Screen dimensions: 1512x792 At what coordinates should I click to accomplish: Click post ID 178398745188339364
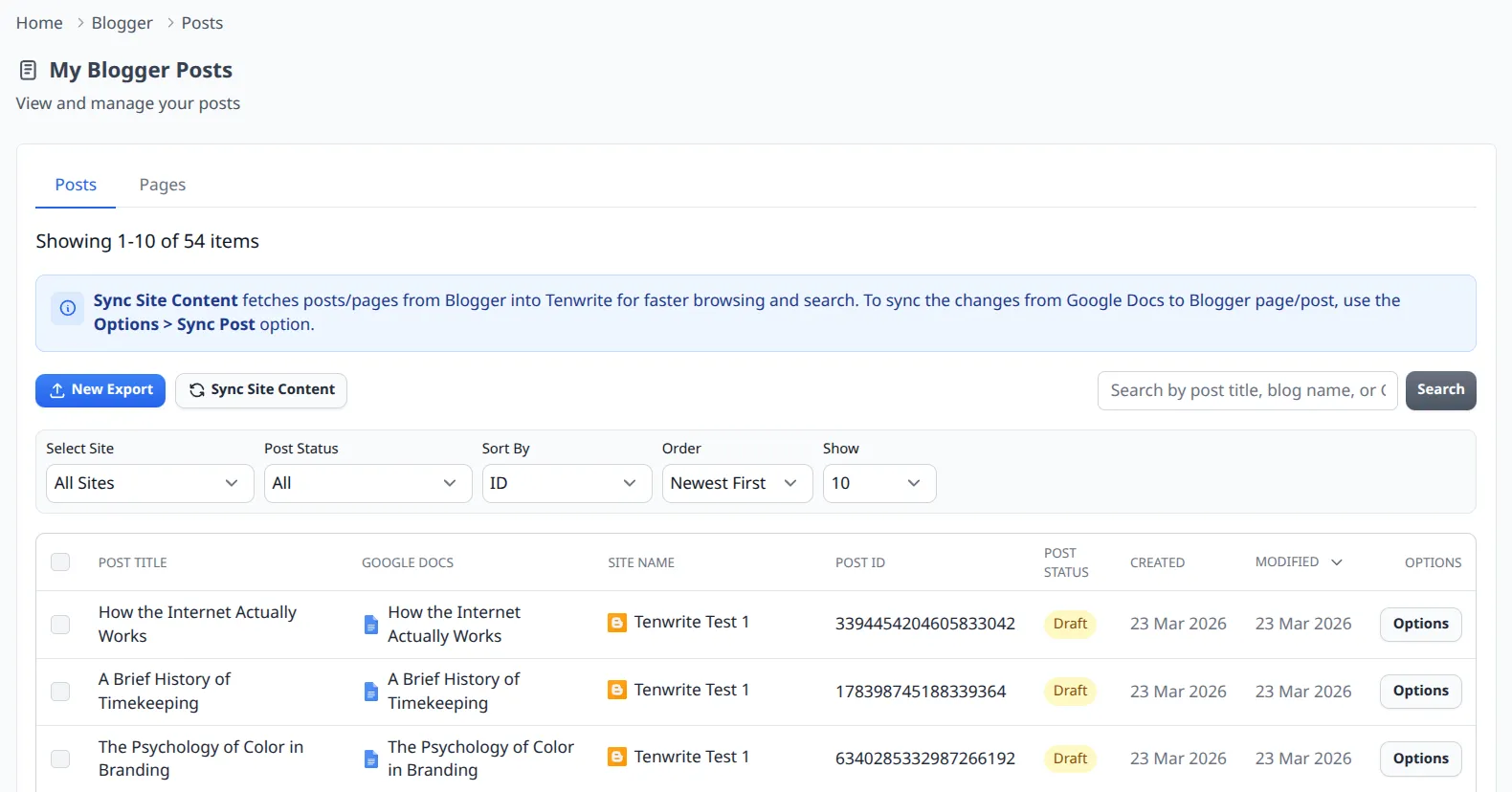click(921, 692)
